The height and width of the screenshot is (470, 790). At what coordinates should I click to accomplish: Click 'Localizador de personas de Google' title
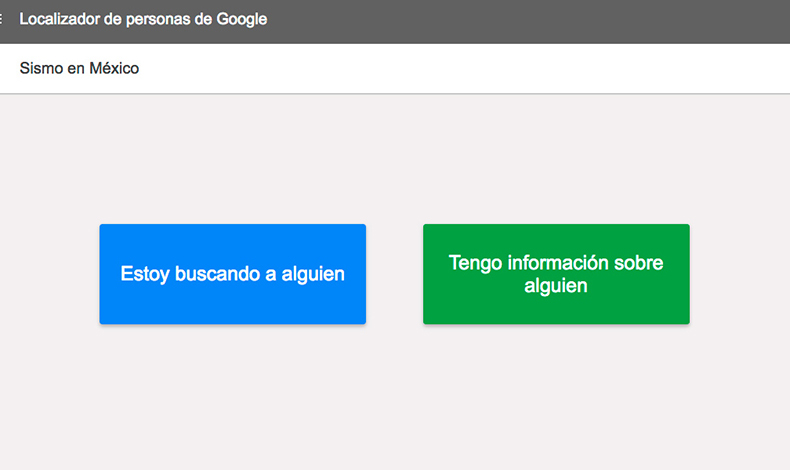[x=143, y=19]
